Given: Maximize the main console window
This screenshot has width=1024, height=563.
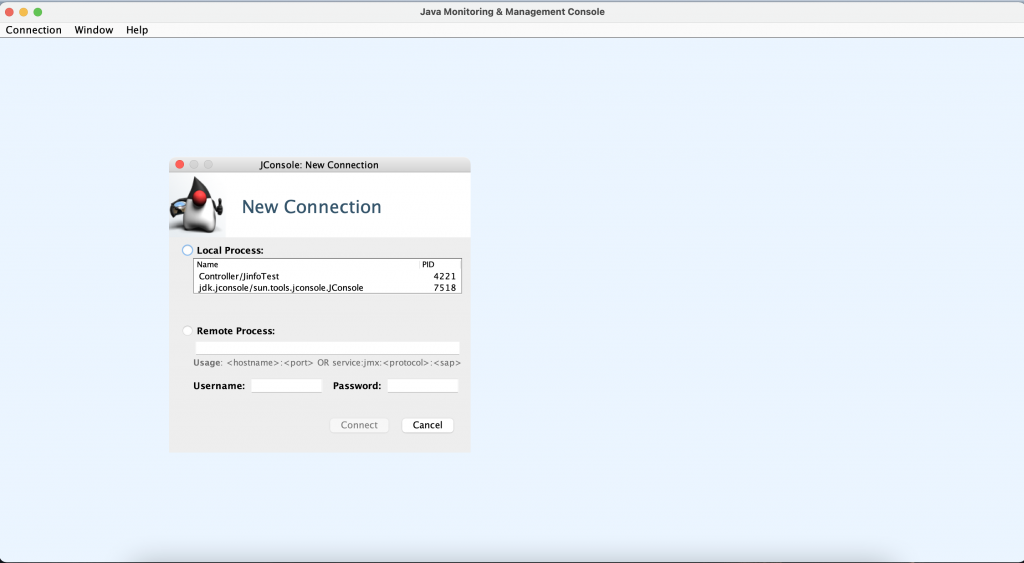Looking at the screenshot, I should pyautogui.click(x=38, y=12).
